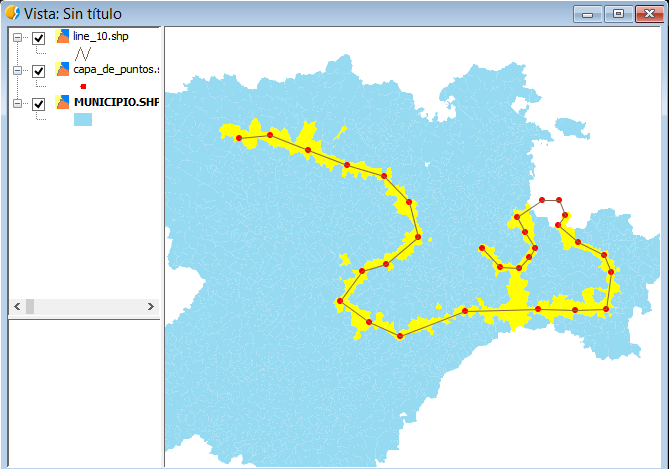
Task: Hide the MUNICIPIO.SHP layer via checkbox
Action: click(x=39, y=104)
